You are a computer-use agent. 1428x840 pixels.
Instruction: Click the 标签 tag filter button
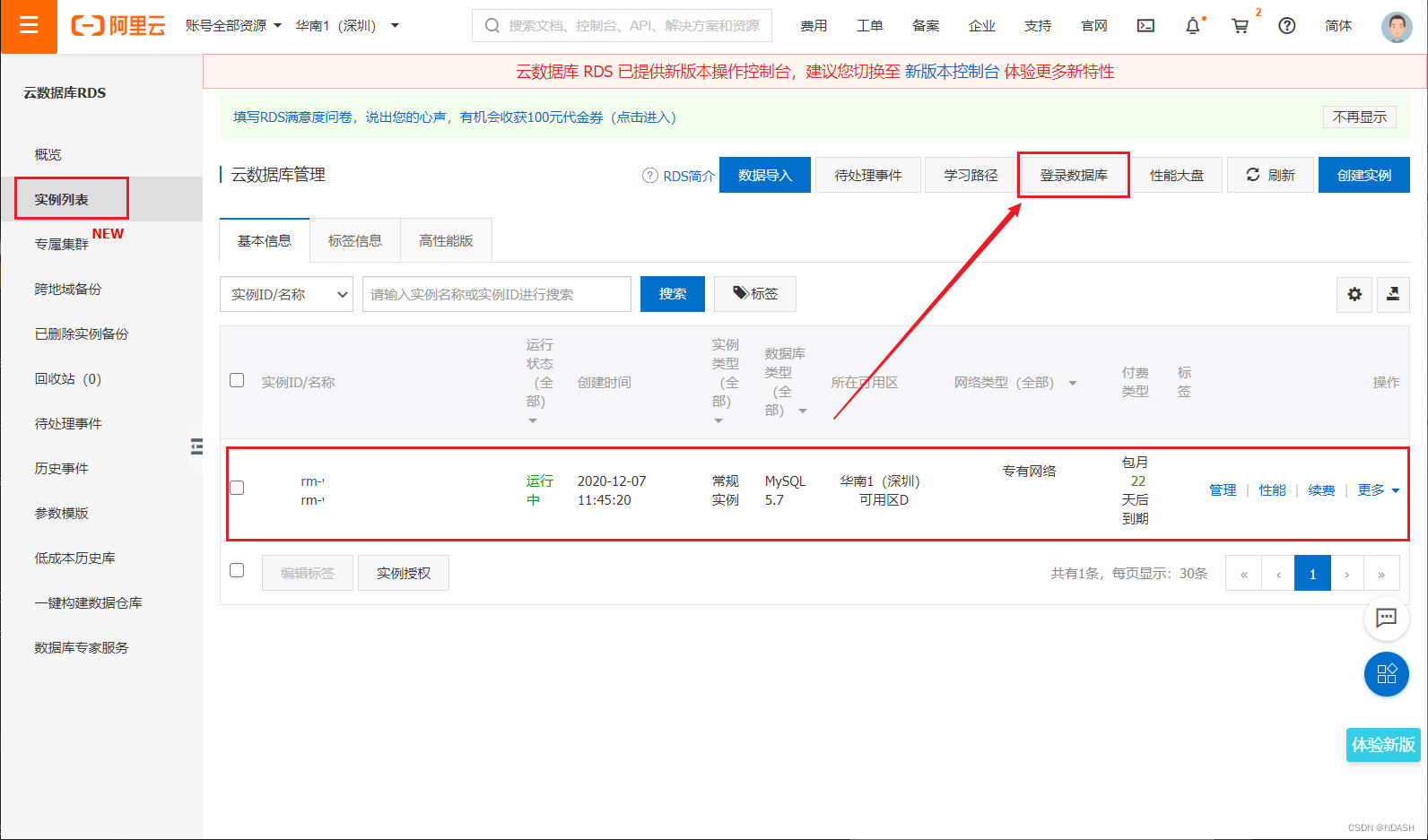click(755, 294)
